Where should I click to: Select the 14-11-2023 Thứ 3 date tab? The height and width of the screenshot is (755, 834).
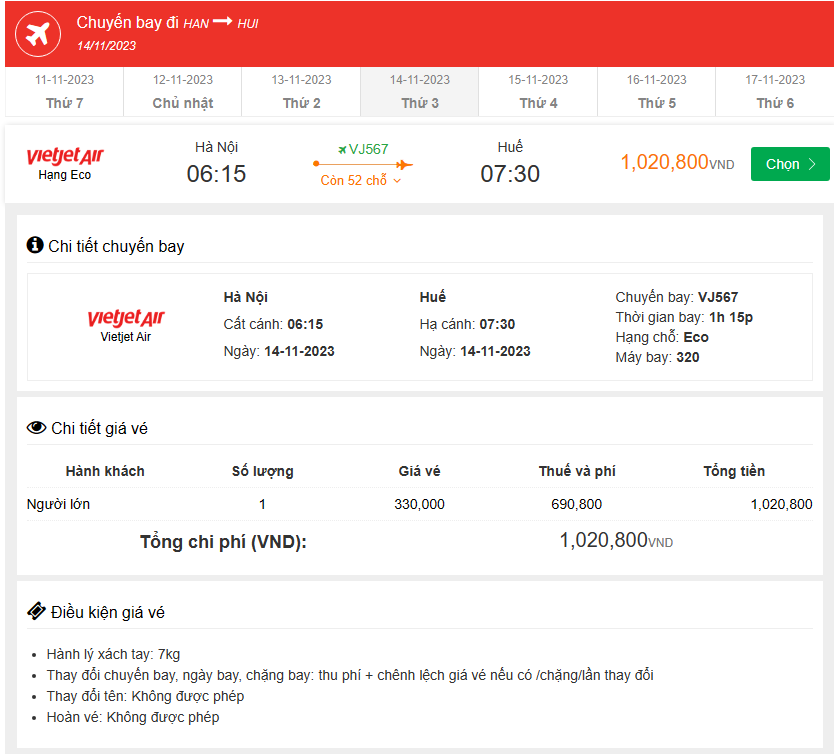420,91
